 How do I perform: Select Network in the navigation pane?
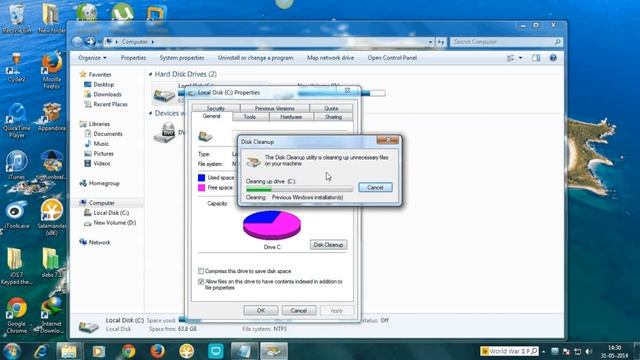tap(100, 242)
